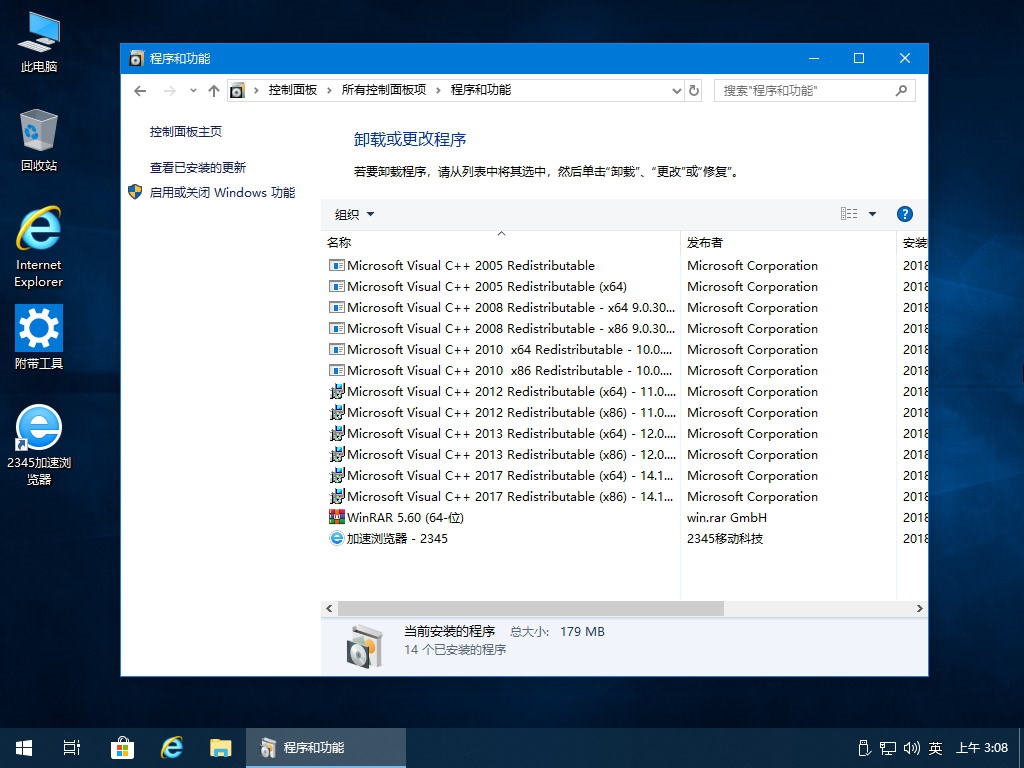Launch Internet Explorer from desktop
This screenshot has width=1024, height=768.
pyautogui.click(x=39, y=247)
